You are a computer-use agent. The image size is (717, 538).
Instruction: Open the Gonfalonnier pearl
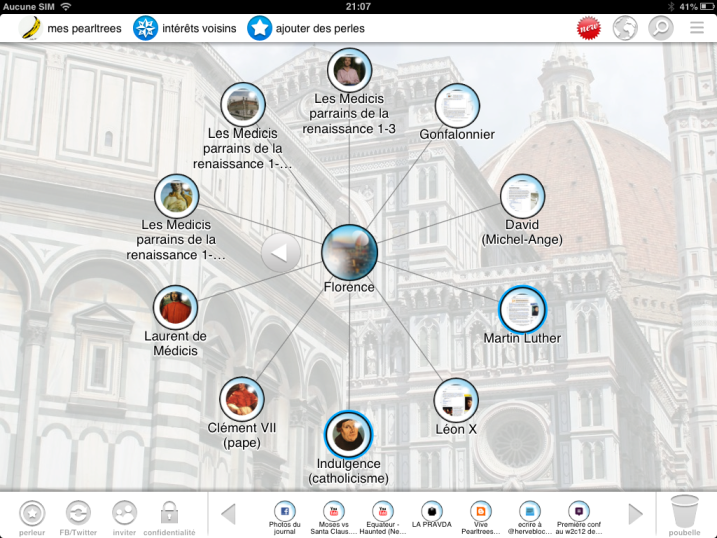457,106
